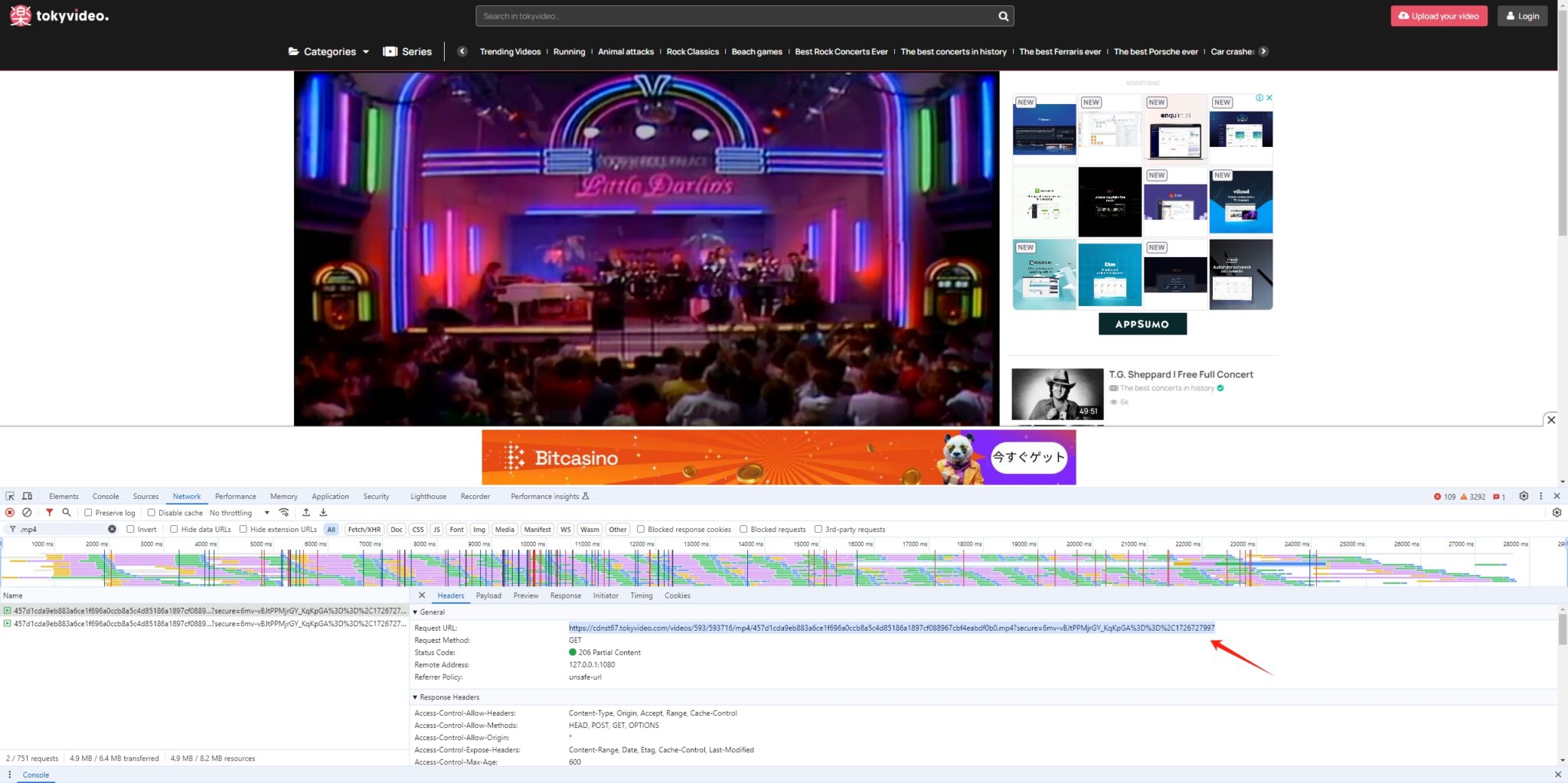Open the network request filter magnifier icon
Image resolution: width=1568 pixels, height=783 pixels.
(67, 512)
